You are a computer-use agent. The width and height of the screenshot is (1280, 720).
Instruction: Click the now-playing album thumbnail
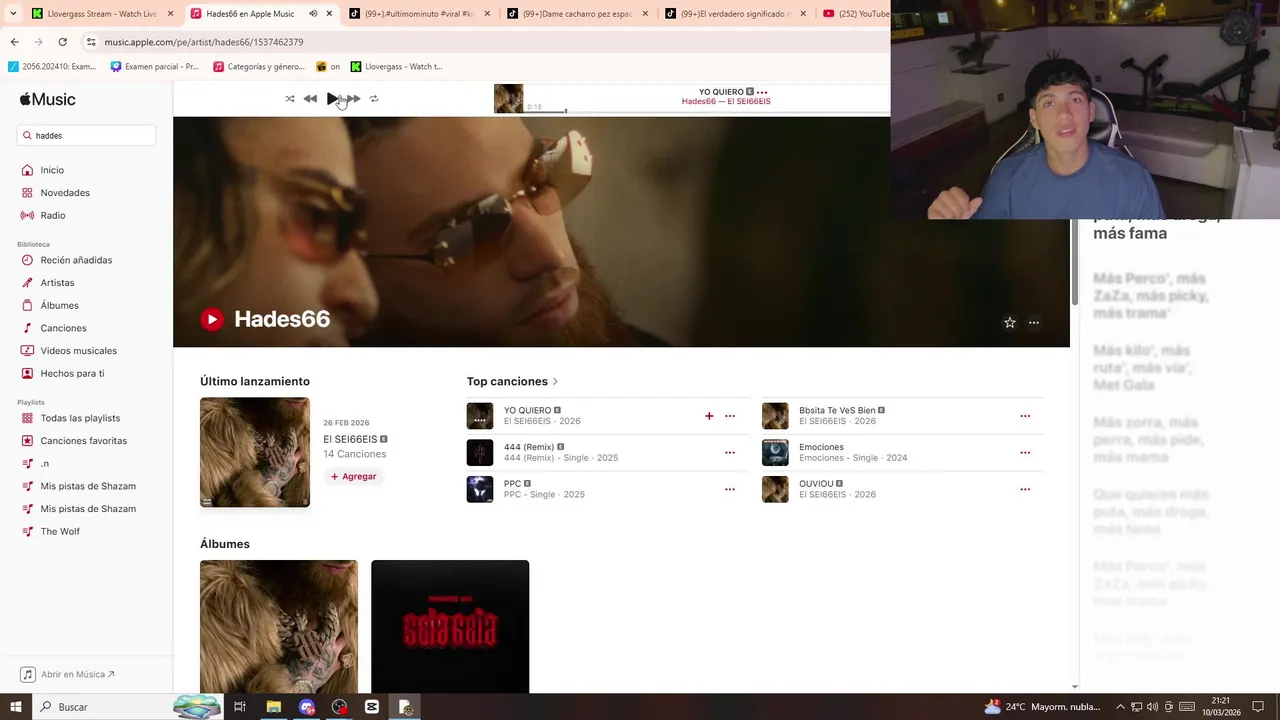click(508, 99)
